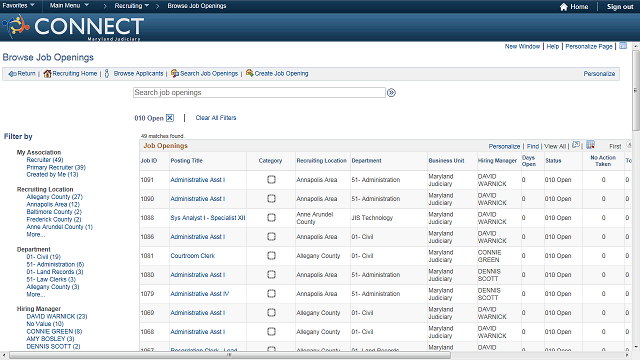
Task: Click the Return arrow icon
Action: (x=12, y=74)
